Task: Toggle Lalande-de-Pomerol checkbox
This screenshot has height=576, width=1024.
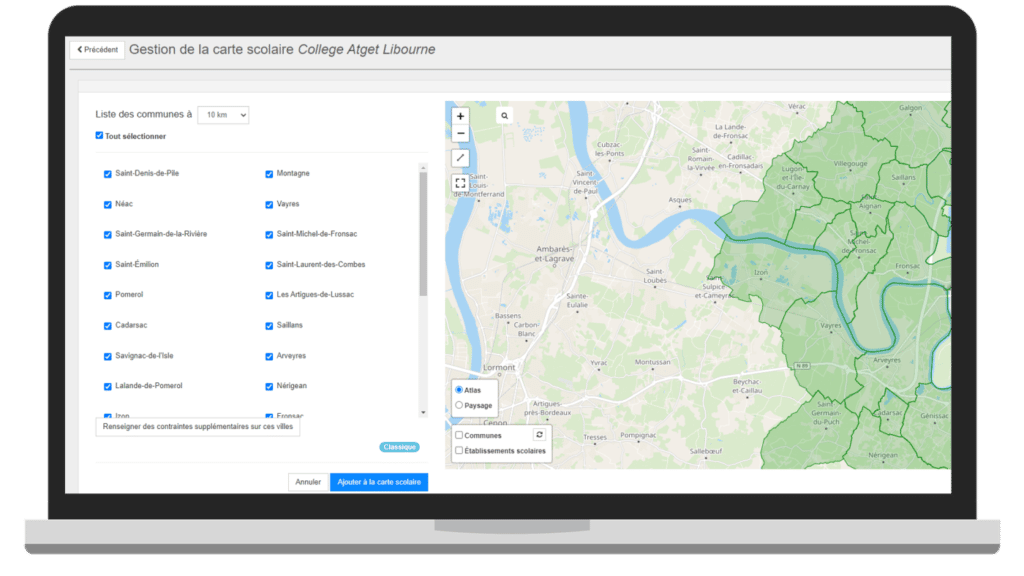Action: (108, 387)
